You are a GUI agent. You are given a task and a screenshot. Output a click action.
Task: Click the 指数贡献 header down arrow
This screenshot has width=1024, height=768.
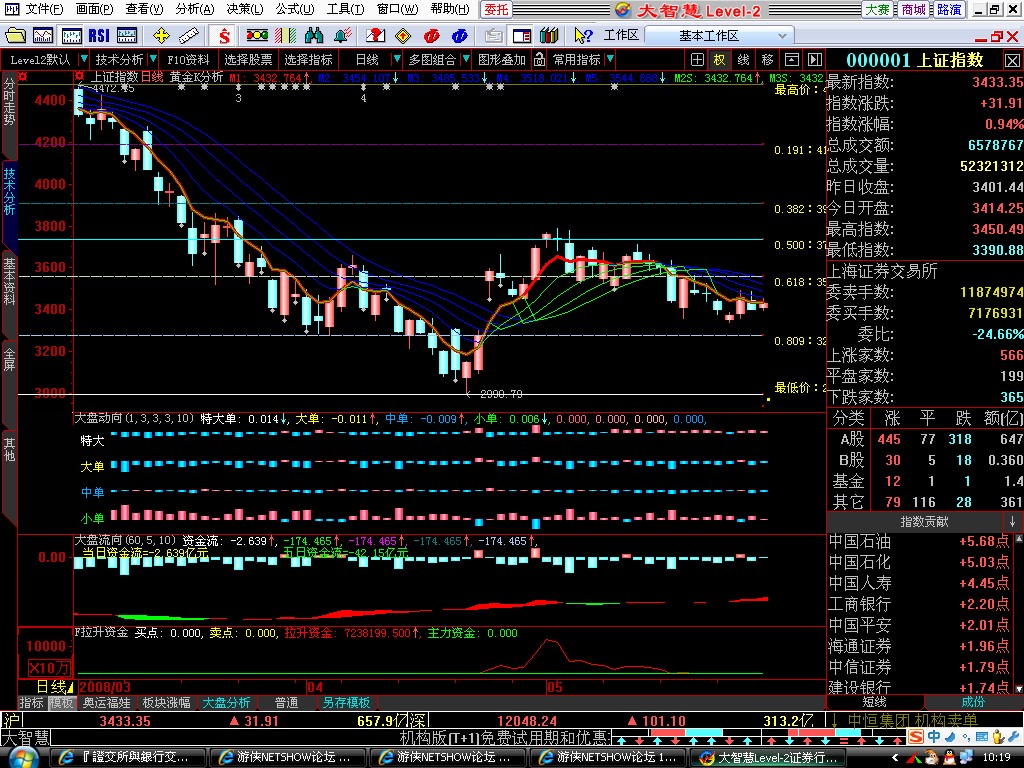1012,522
